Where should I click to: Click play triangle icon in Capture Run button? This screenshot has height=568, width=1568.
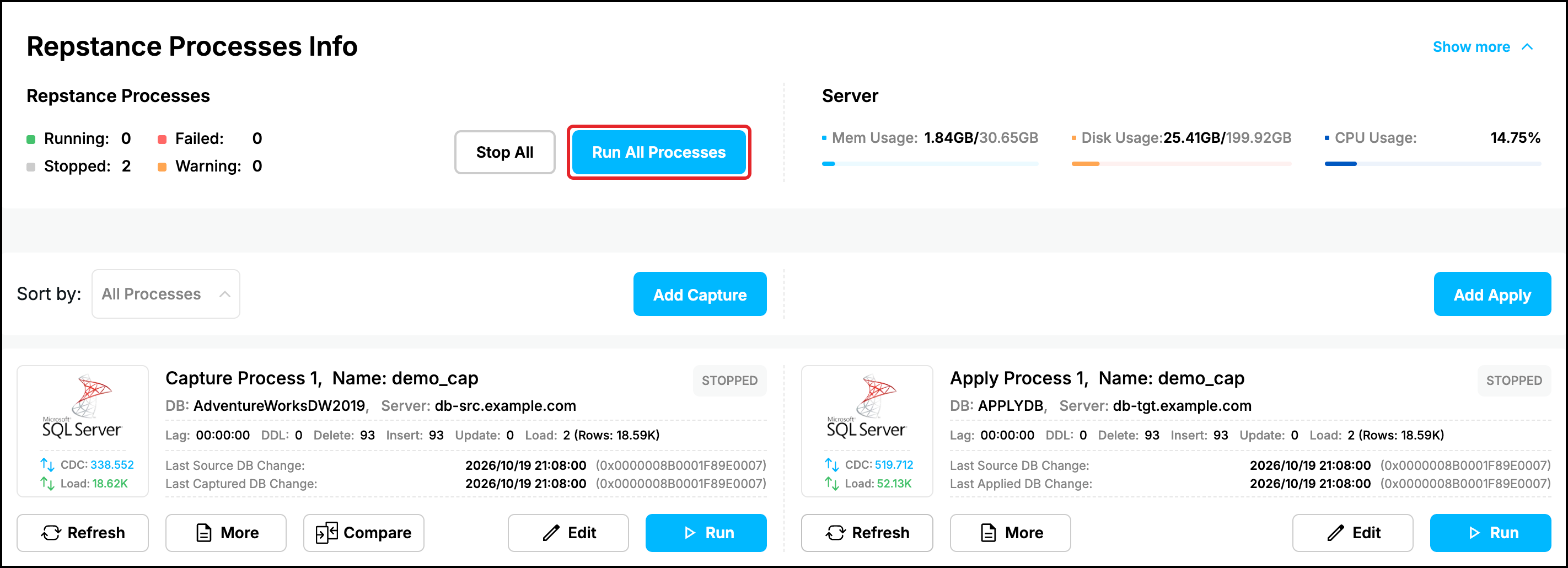pyautogui.click(x=689, y=533)
